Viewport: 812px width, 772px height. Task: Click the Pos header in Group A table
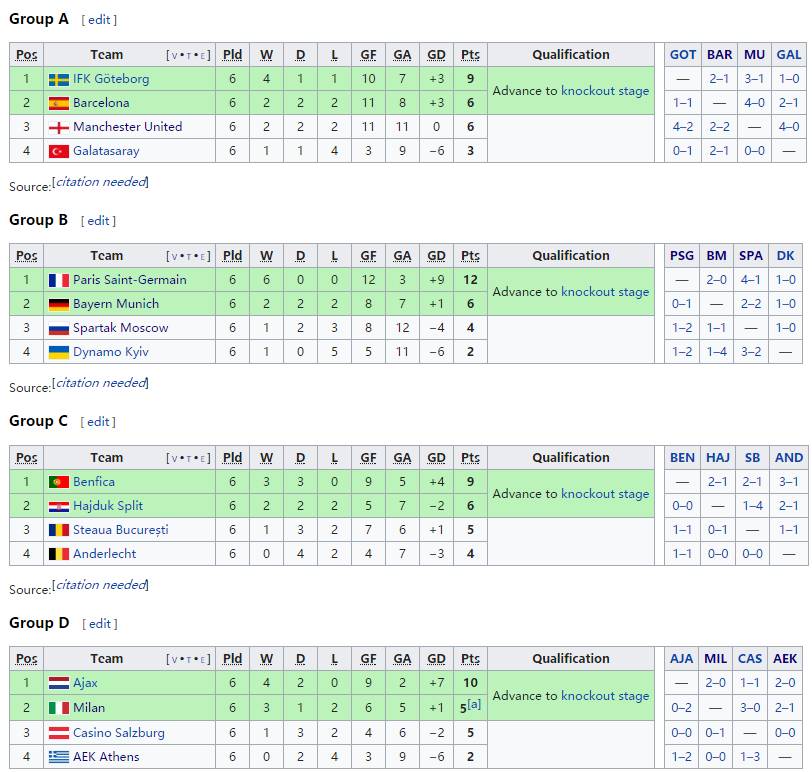click(27, 55)
